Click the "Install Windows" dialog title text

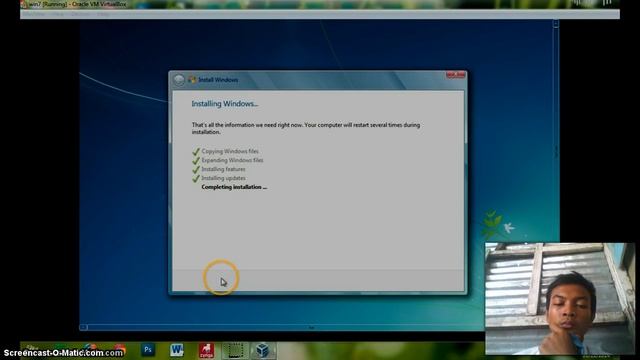218,80
